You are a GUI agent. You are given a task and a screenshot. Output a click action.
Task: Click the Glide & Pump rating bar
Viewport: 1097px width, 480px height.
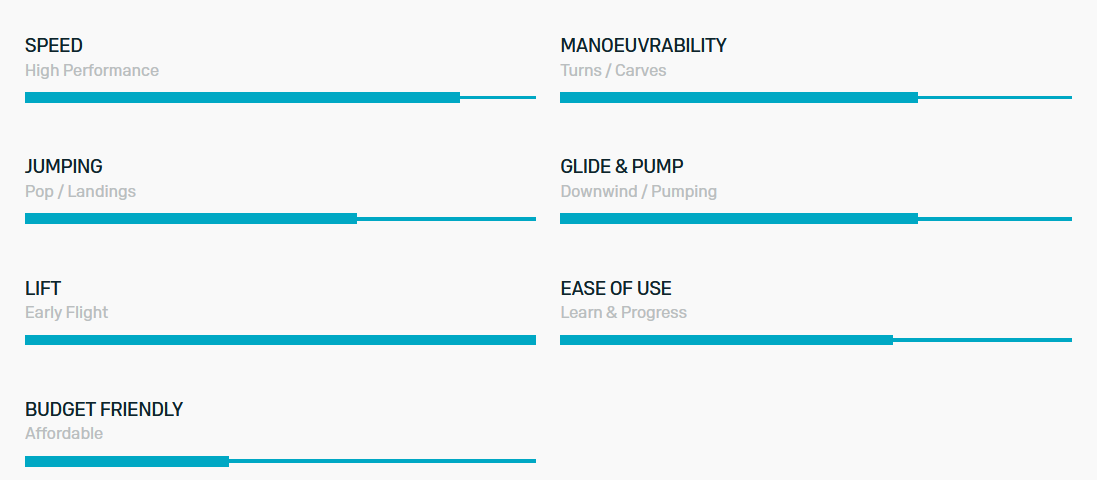(816, 218)
